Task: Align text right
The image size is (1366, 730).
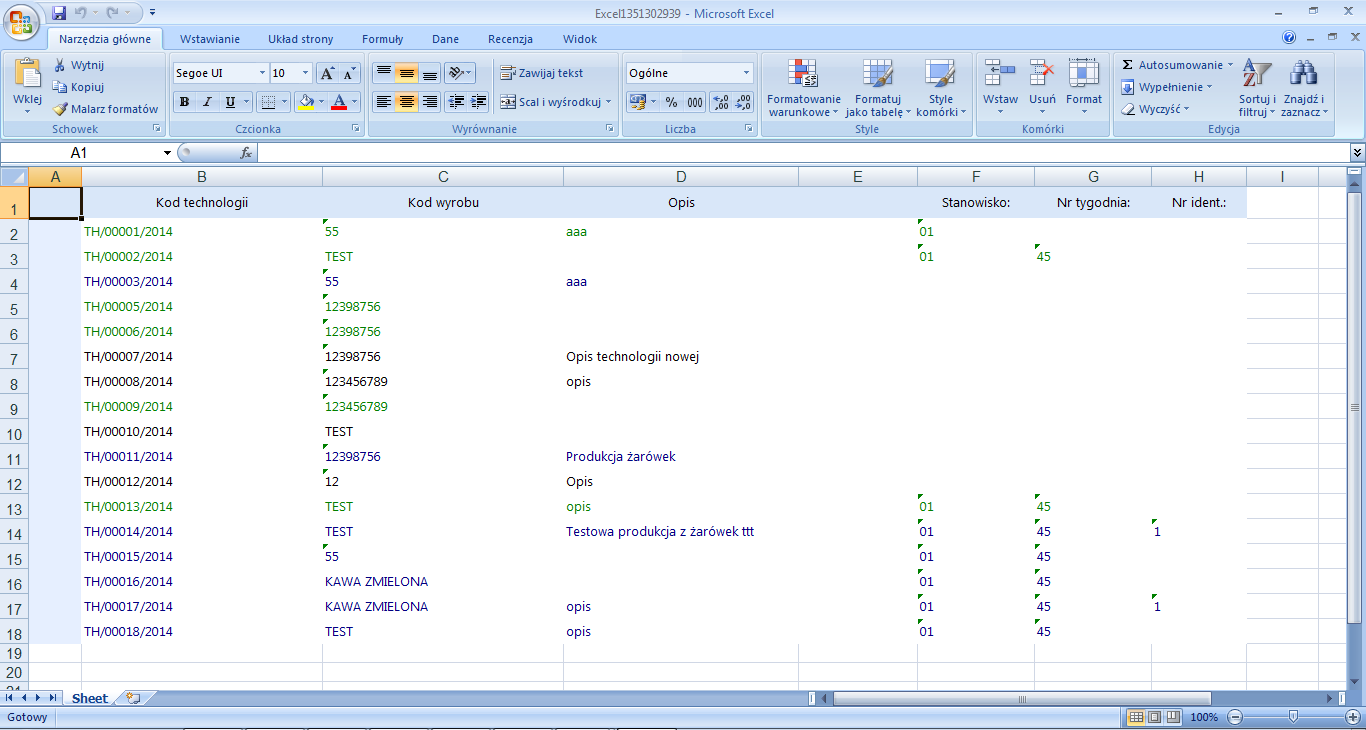Action: pyautogui.click(x=429, y=102)
